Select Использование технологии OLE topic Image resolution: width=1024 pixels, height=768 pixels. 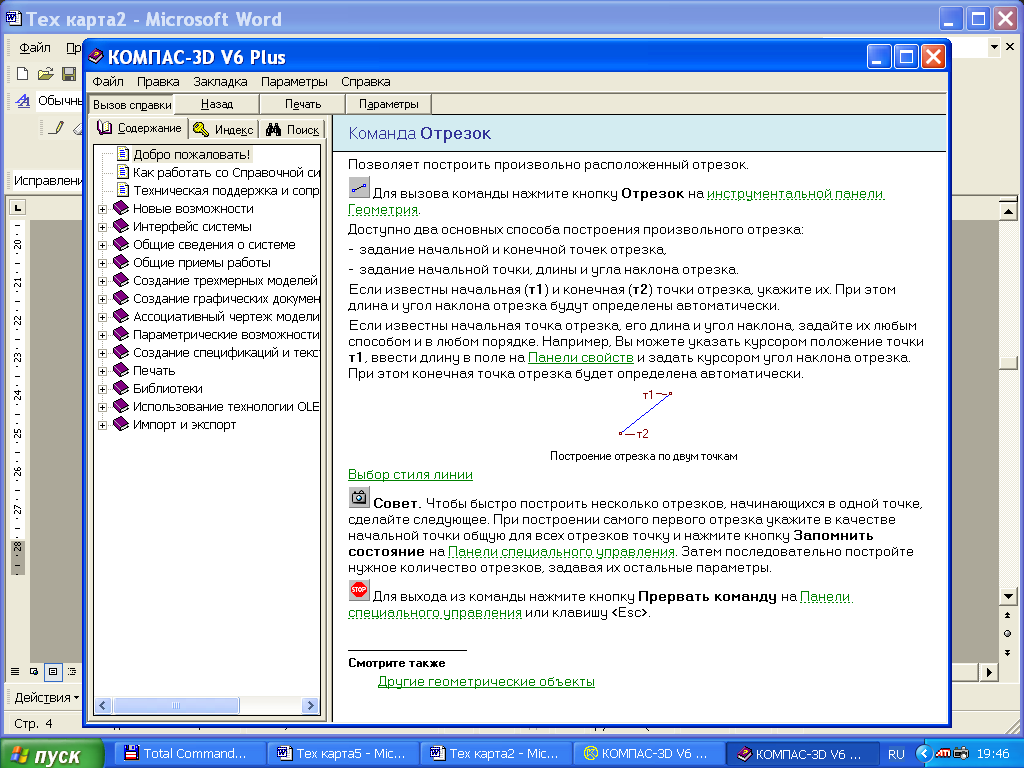tap(226, 406)
